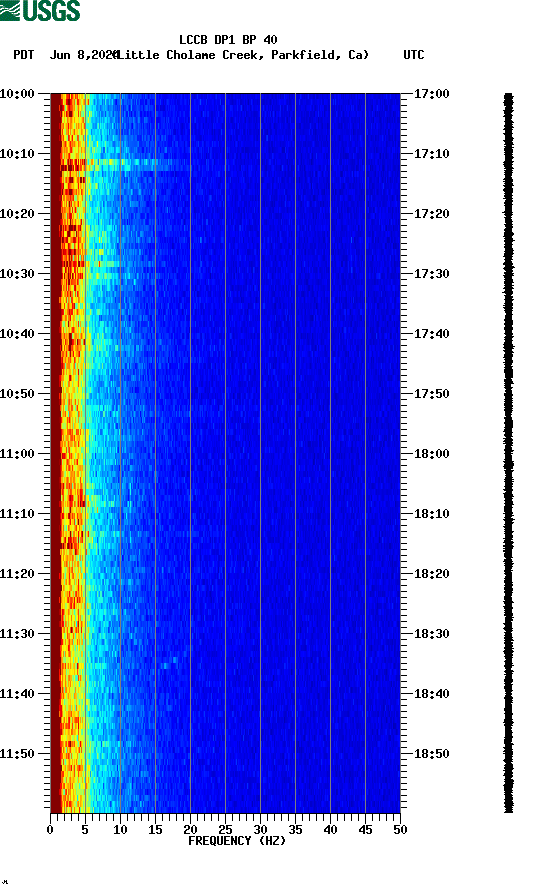Click the '10:00' PDT time label
This screenshot has height=893, width=552.
(17, 93)
